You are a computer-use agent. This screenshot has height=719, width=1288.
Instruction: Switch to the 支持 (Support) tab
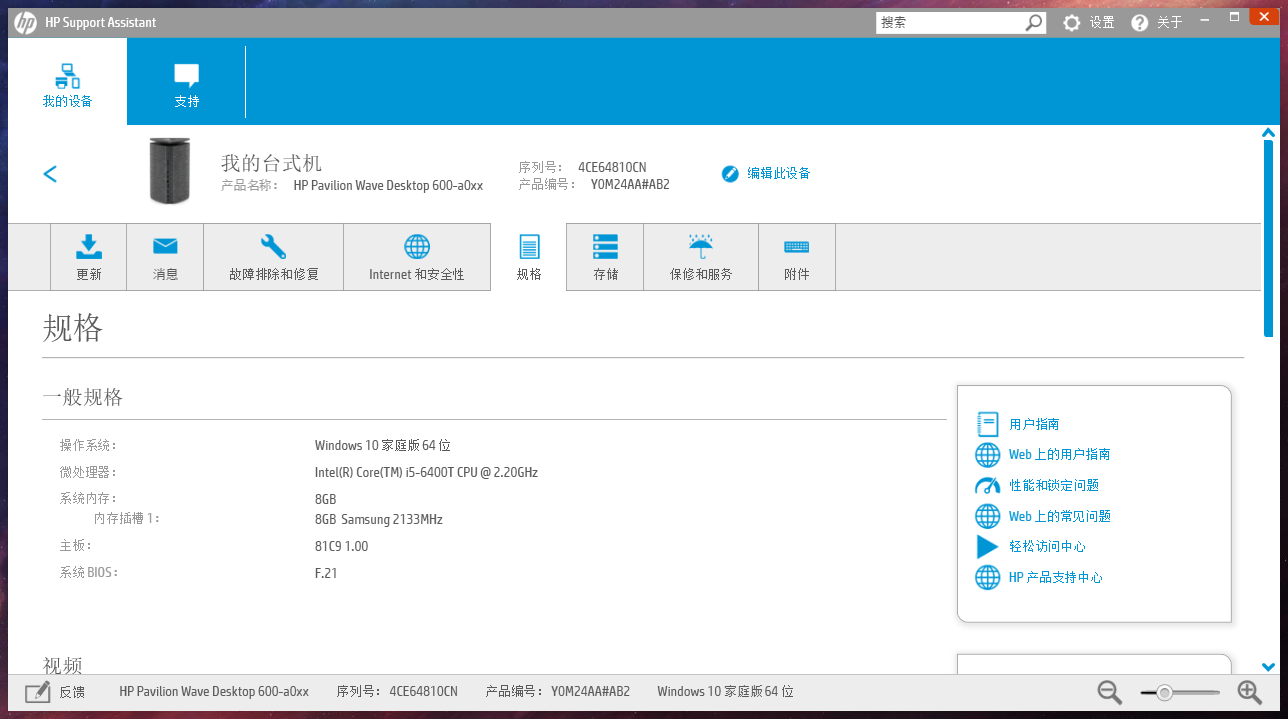[186, 84]
